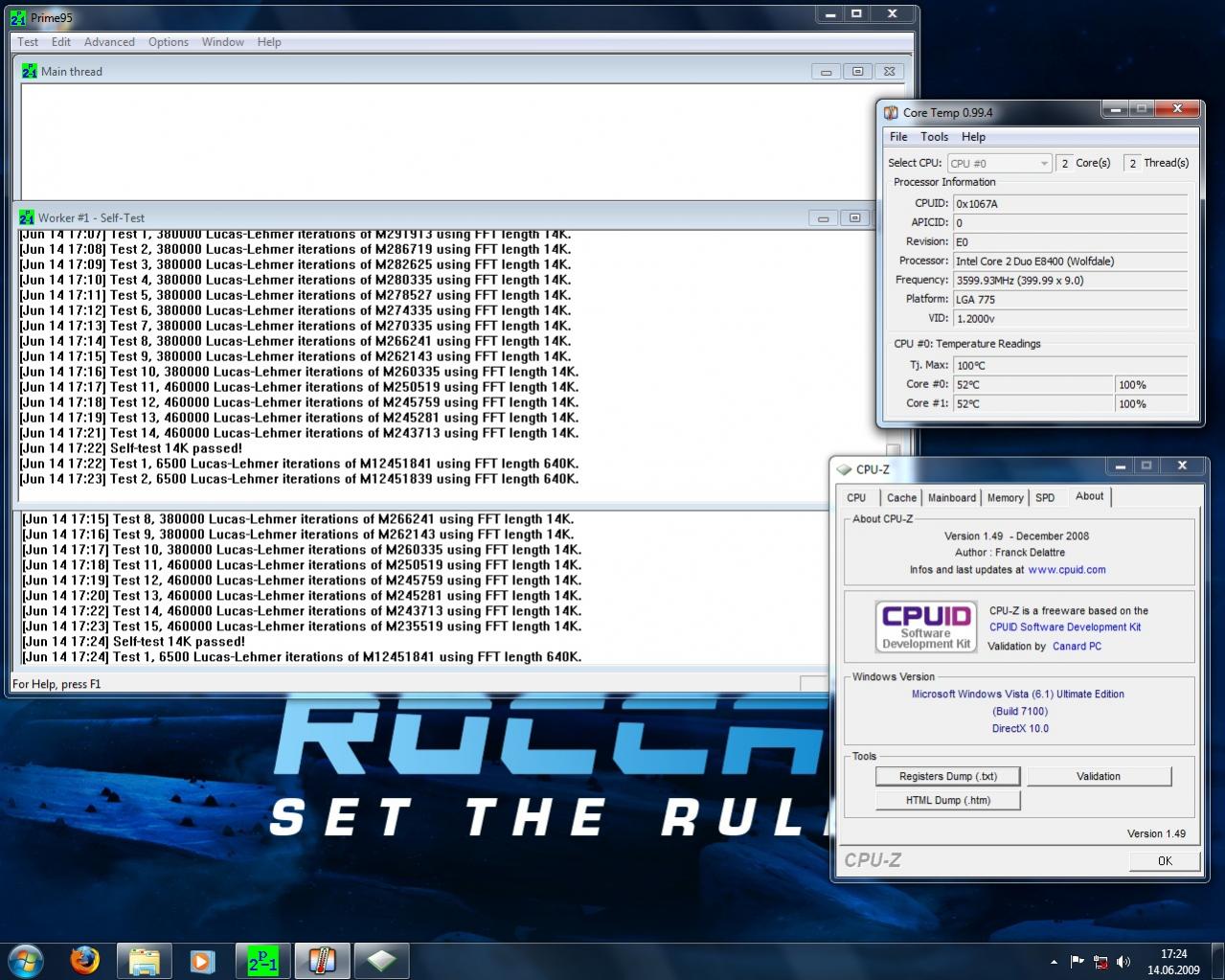Open Core Temp File menu
Viewport: 1225px width, 980px height.
point(898,137)
